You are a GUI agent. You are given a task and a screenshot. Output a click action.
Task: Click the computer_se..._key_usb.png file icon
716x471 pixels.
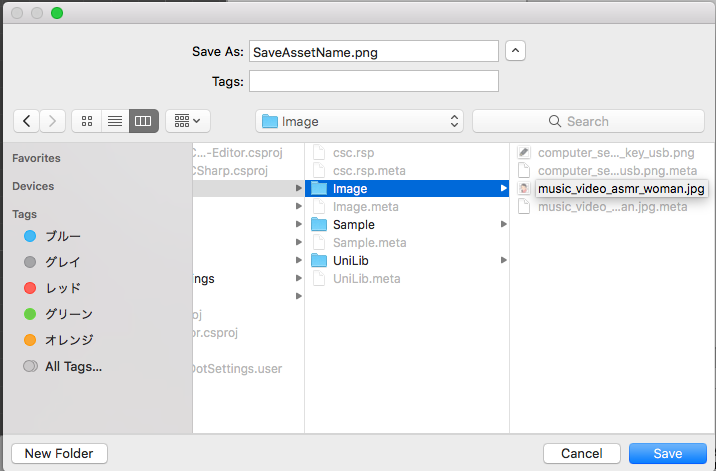point(524,153)
